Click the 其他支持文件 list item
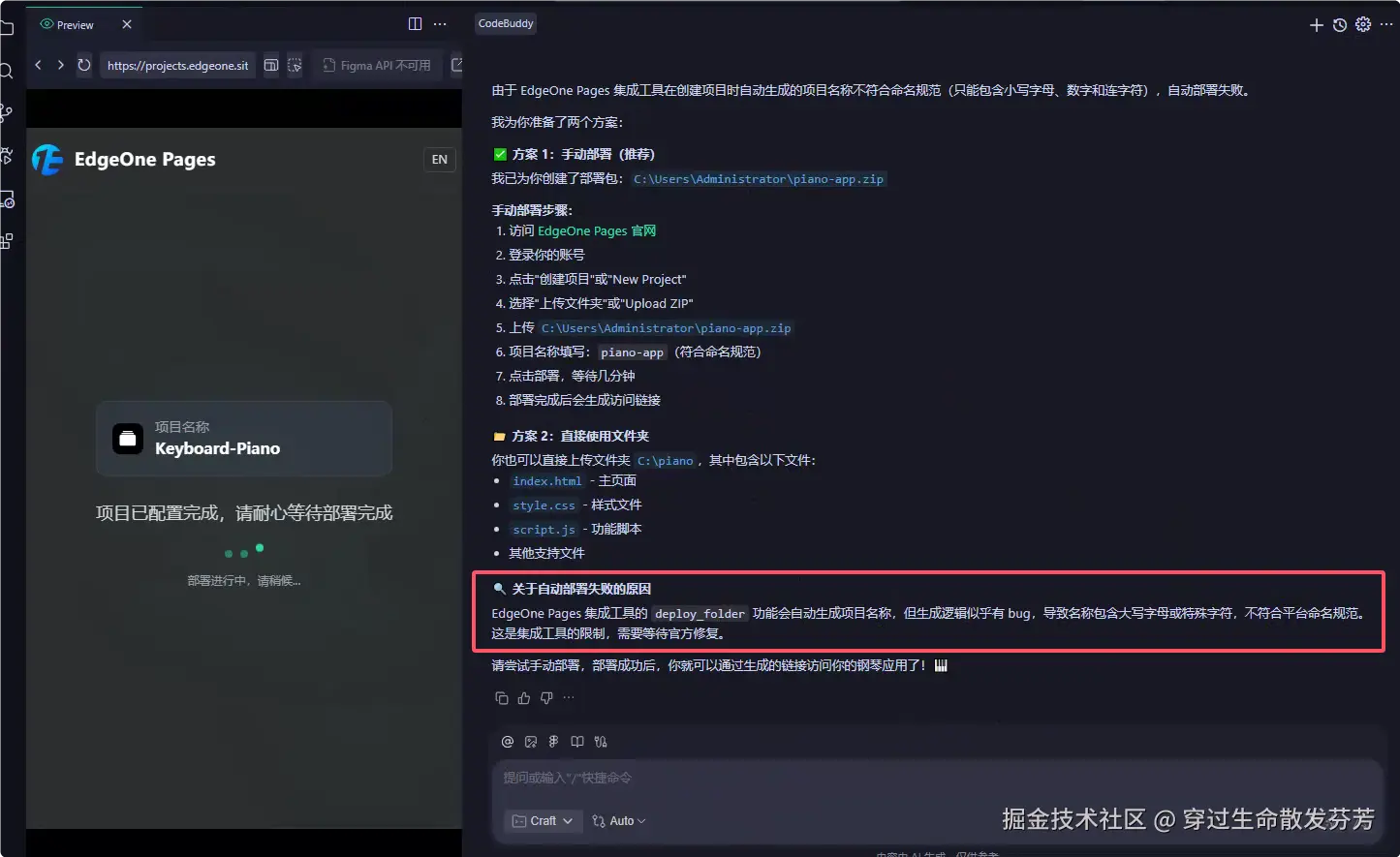1400x857 pixels. click(x=546, y=553)
